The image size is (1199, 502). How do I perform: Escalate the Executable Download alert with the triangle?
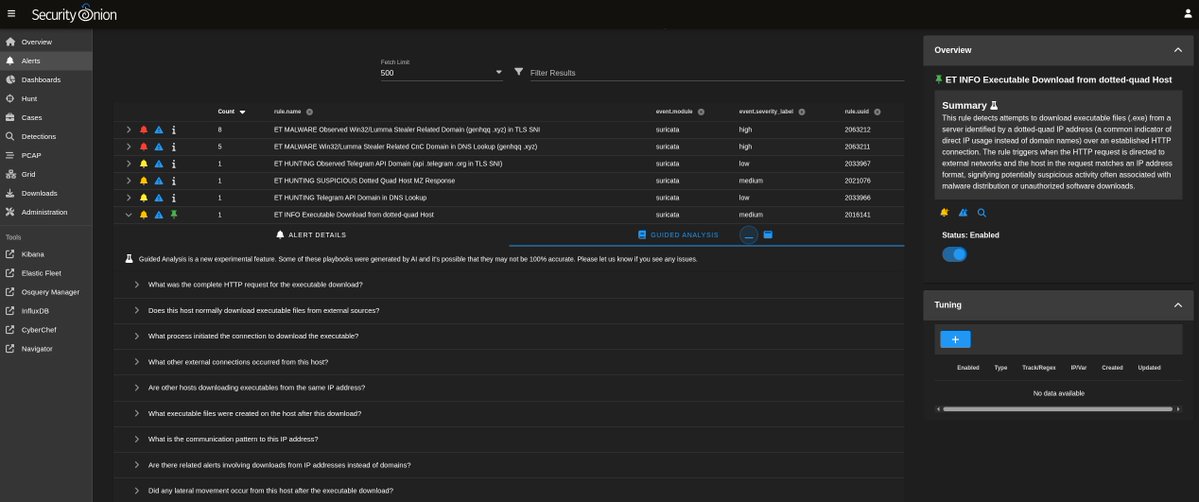coord(158,215)
